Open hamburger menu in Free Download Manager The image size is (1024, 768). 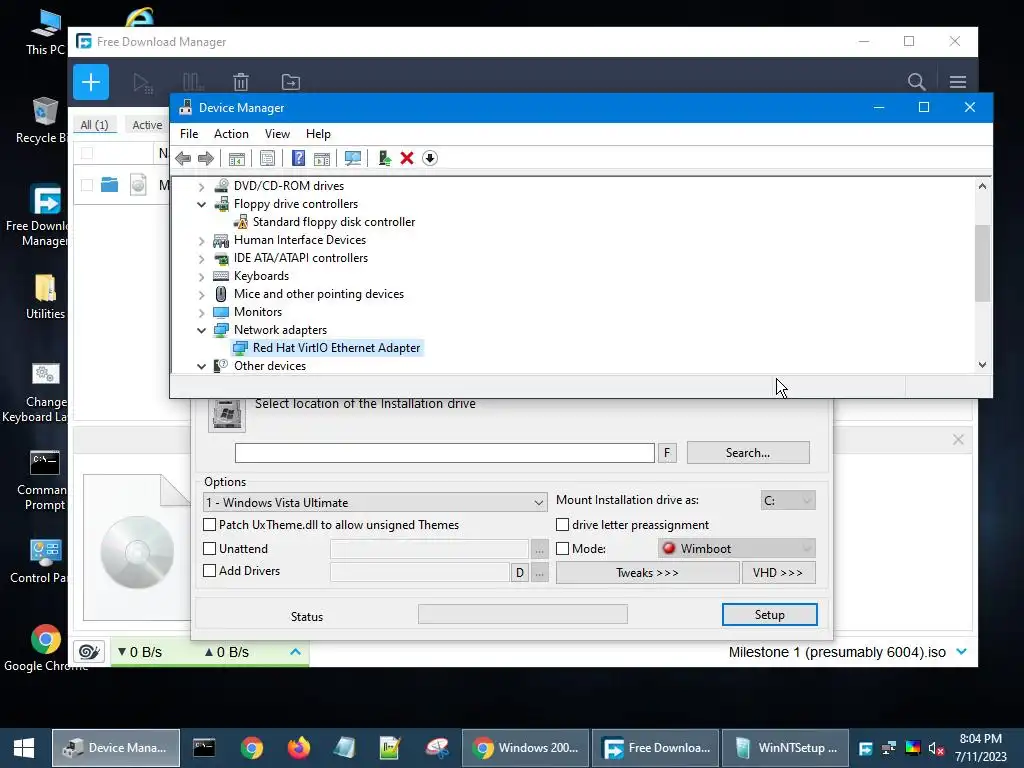pos(957,82)
